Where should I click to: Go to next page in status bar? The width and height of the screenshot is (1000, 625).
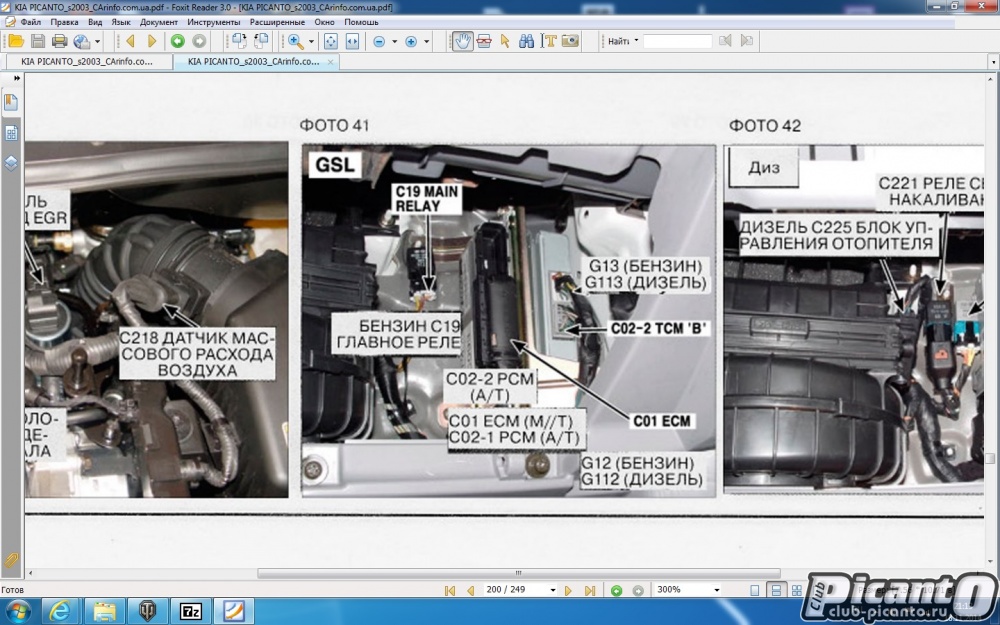coord(568,591)
